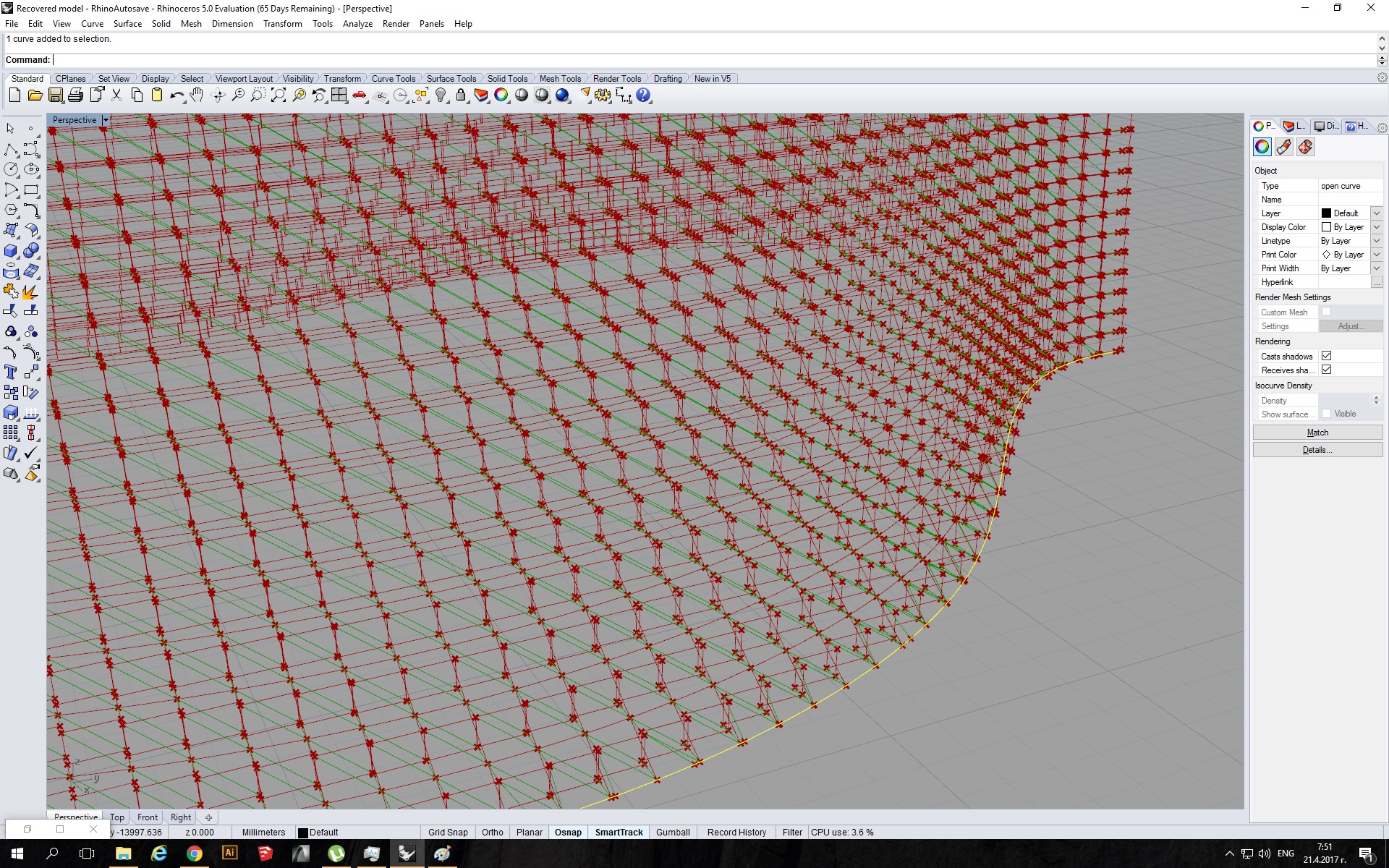Screen dimensions: 1389x868
Task: Click the Name field in Properties
Action: (1350, 200)
